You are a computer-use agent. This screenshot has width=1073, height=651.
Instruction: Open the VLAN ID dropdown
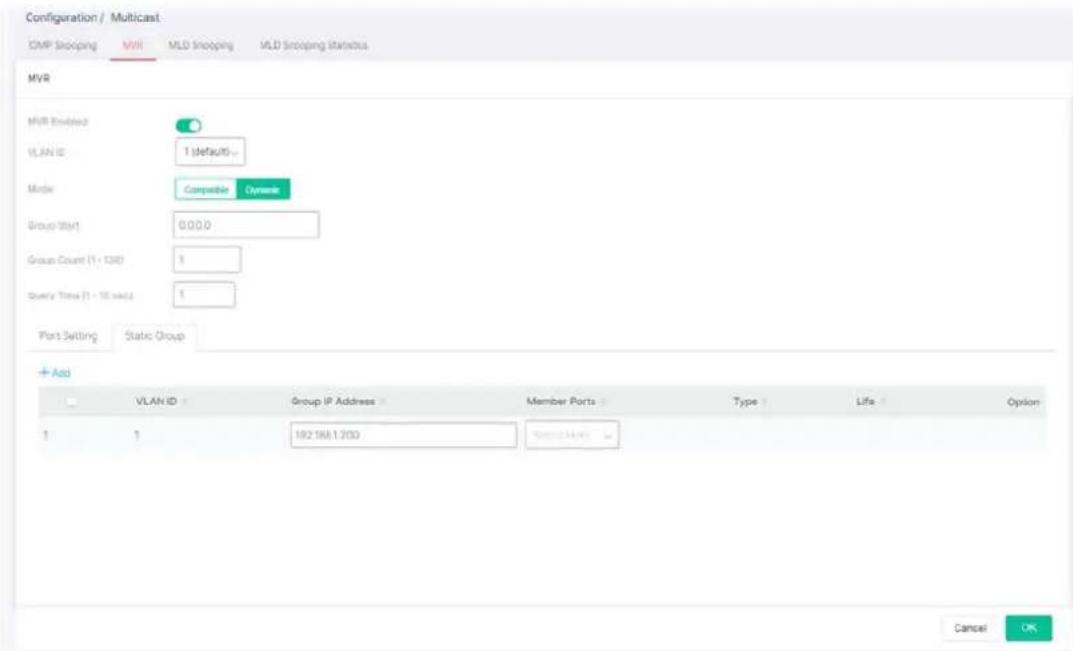pyautogui.click(x=210, y=151)
